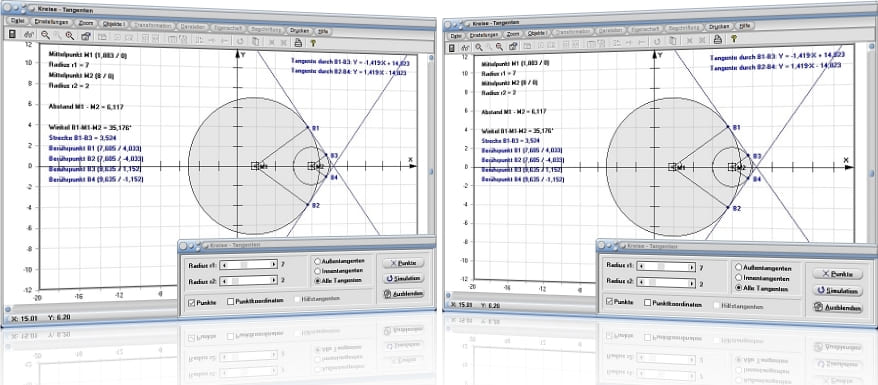Screen dimensions: 878x385
Task: Click the calculator icon in left window toolbar
Action: (x=12, y=35)
